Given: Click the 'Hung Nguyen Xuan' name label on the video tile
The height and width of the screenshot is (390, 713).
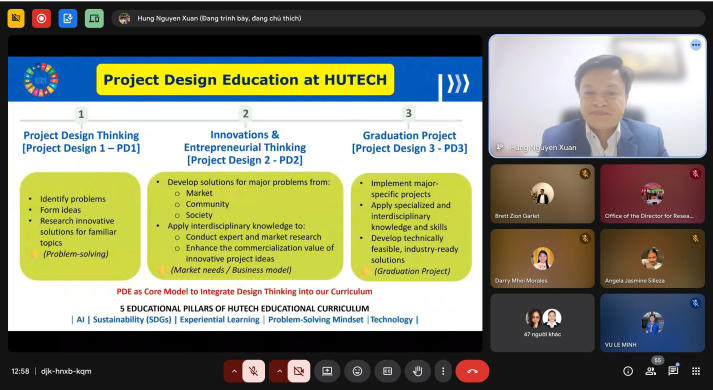Looking at the screenshot, I should pos(542,147).
